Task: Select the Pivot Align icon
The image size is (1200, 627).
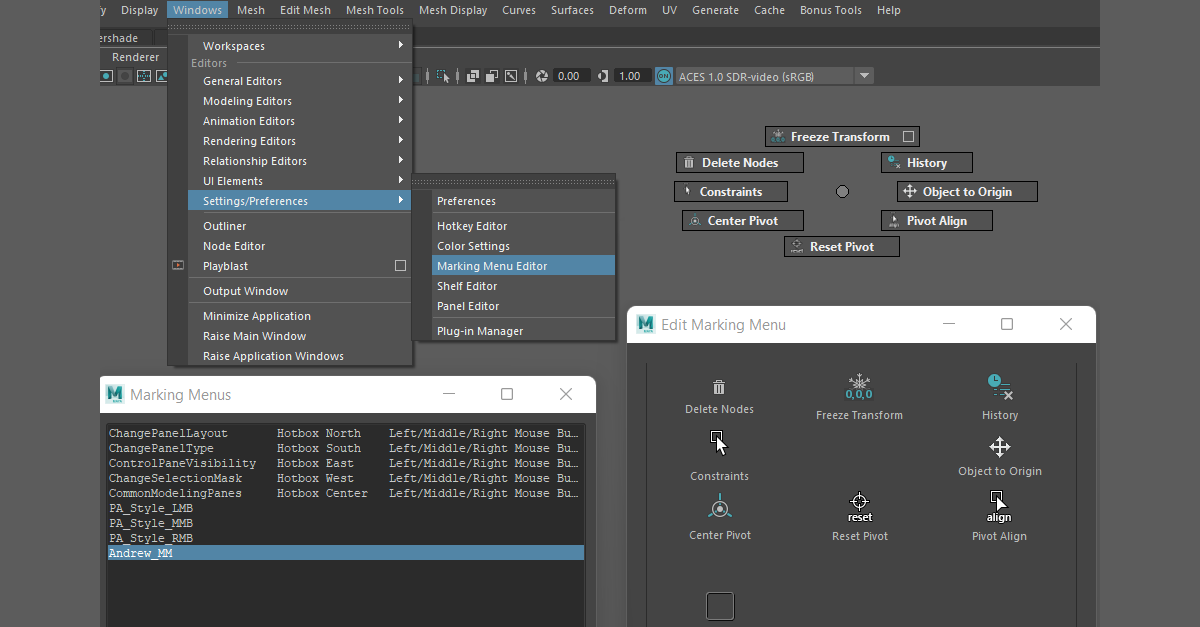Action: click(999, 506)
